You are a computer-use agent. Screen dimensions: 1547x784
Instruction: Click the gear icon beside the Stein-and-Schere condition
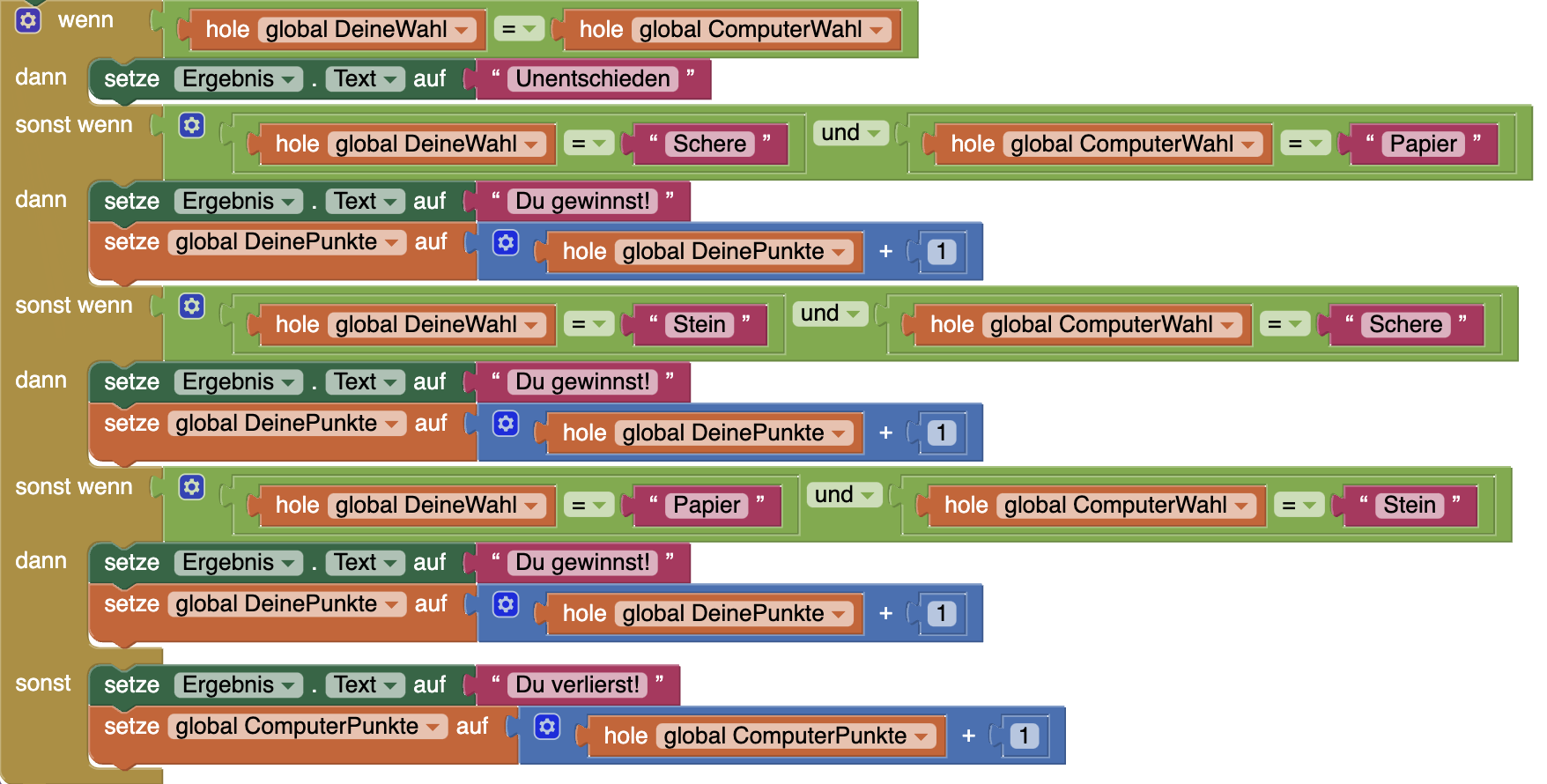[192, 306]
